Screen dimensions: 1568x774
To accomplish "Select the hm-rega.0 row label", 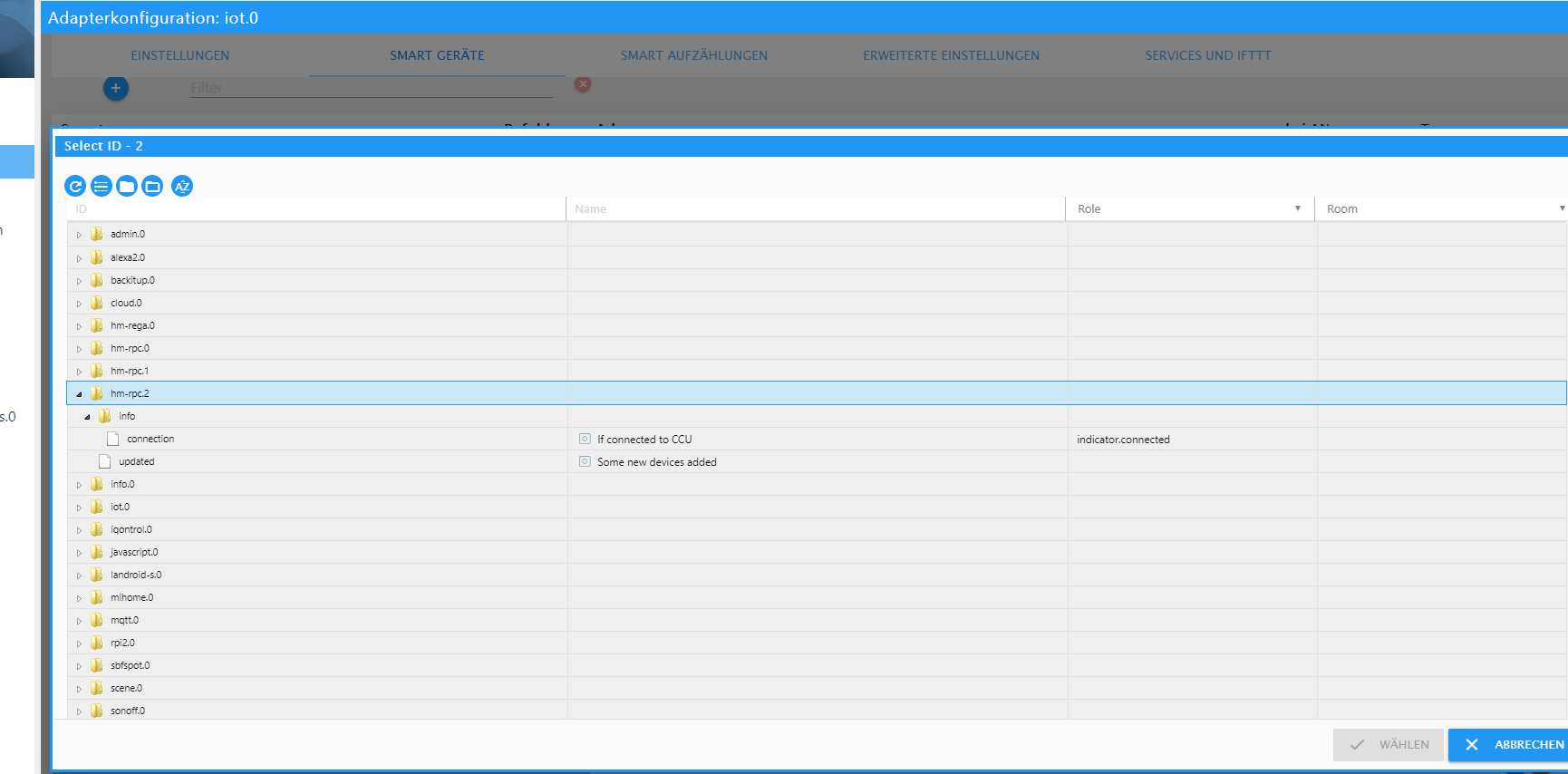I will tap(132, 325).
